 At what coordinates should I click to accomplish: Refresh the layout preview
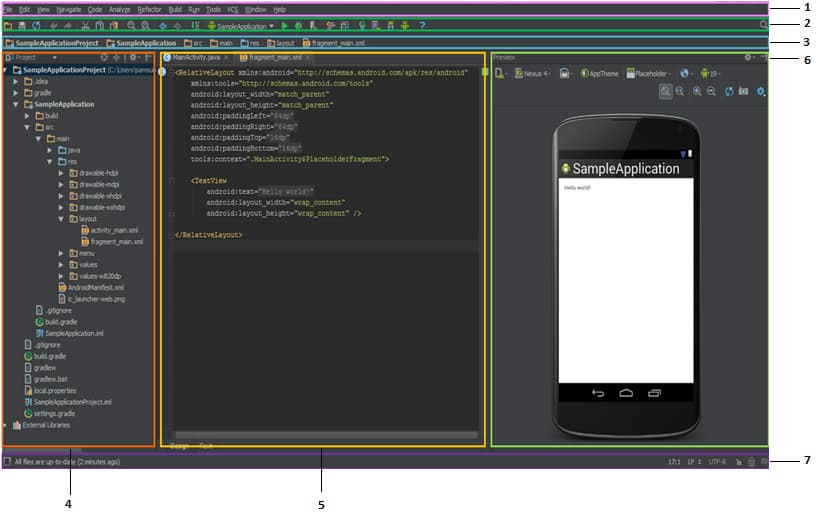tap(729, 91)
